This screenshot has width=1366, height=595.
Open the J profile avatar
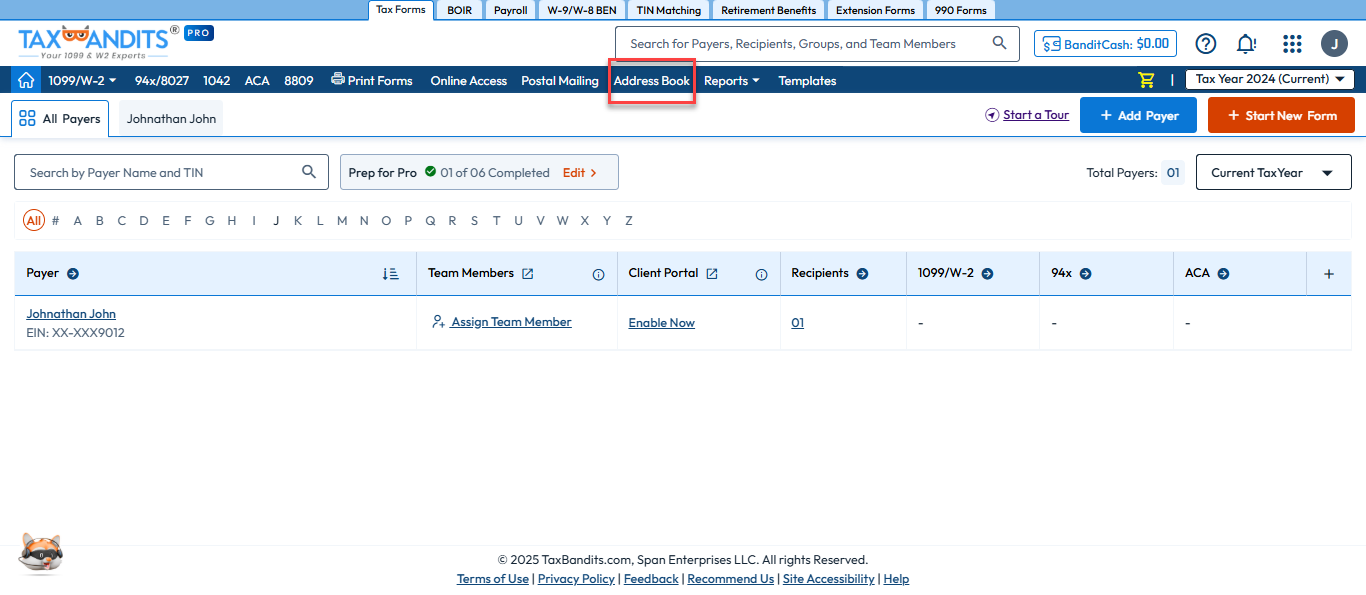(1334, 44)
